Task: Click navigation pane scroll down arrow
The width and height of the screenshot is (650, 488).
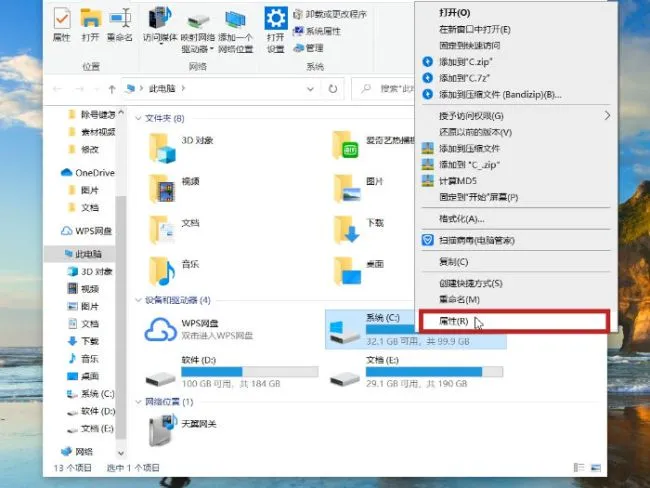Action: 121,453
